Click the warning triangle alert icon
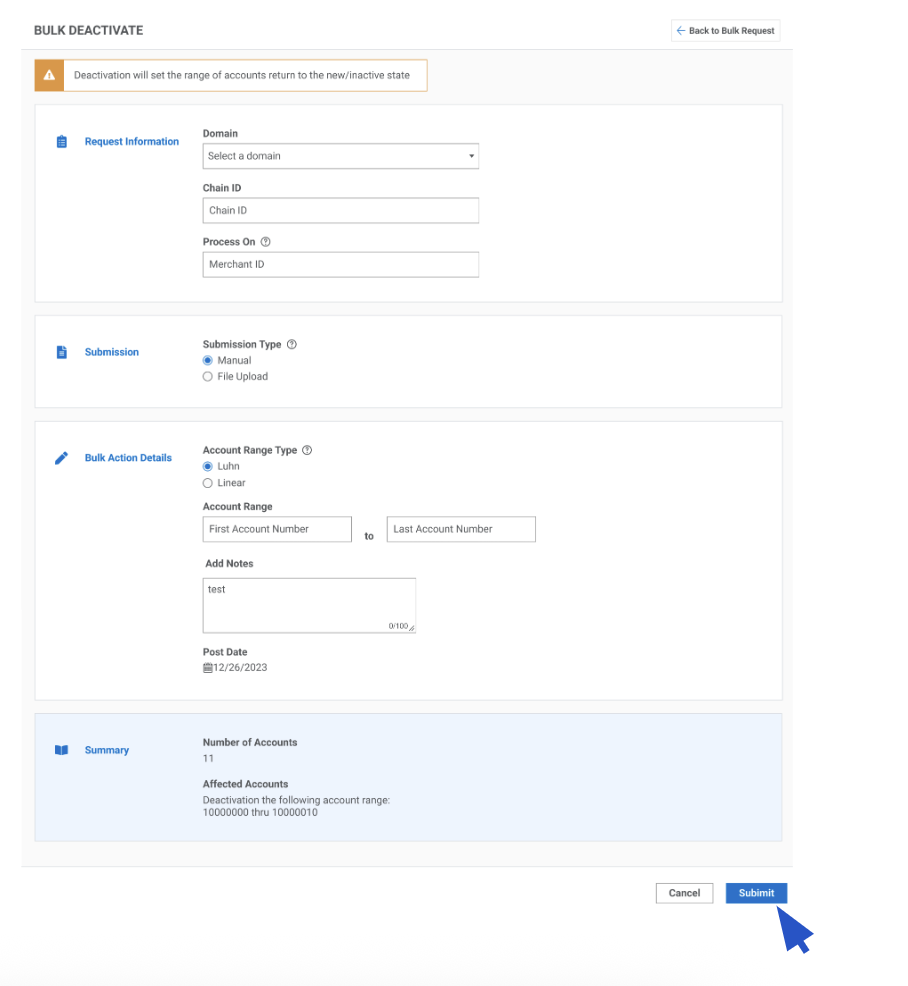908x986 pixels. point(49,76)
